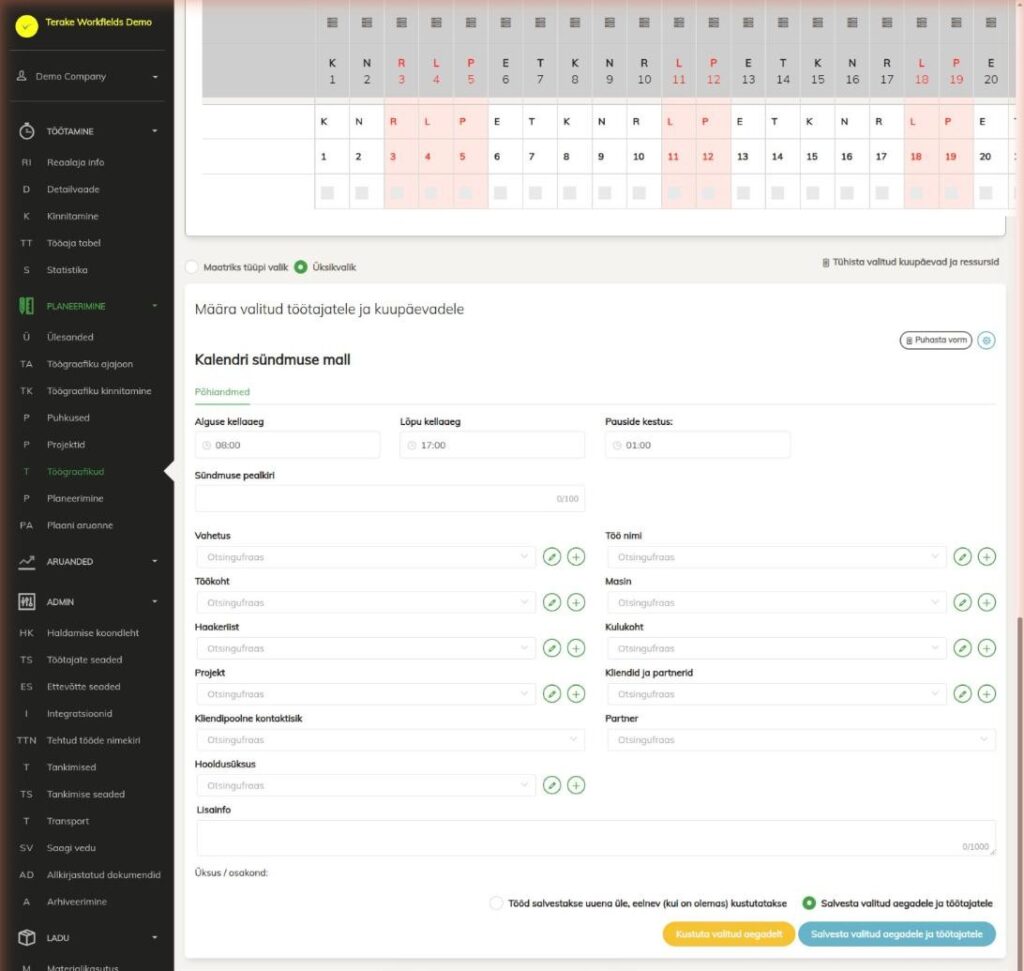The width and height of the screenshot is (1024, 971).
Task: Add new Masin with plus icon
Action: coord(987,603)
